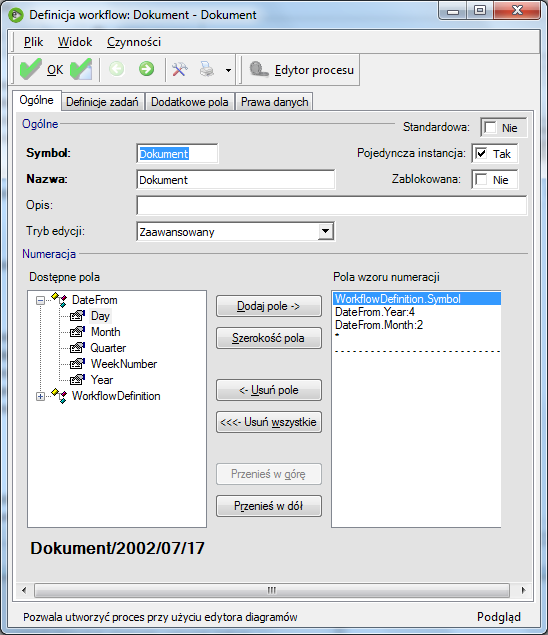Select Year in available fields tree
Image resolution: width=548 pixels, height=635 pixels.
click(102, 380)
